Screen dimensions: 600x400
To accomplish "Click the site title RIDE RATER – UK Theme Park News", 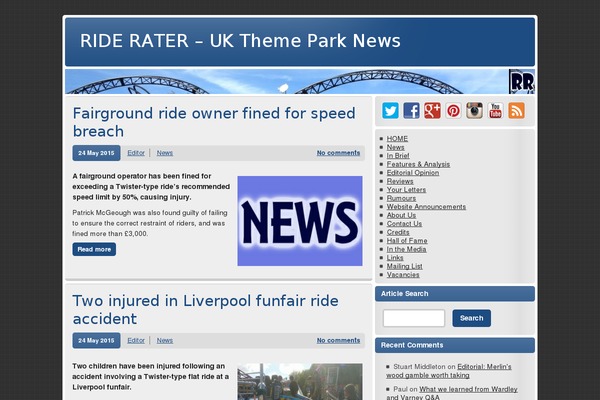I will click(x=240, y=41).
